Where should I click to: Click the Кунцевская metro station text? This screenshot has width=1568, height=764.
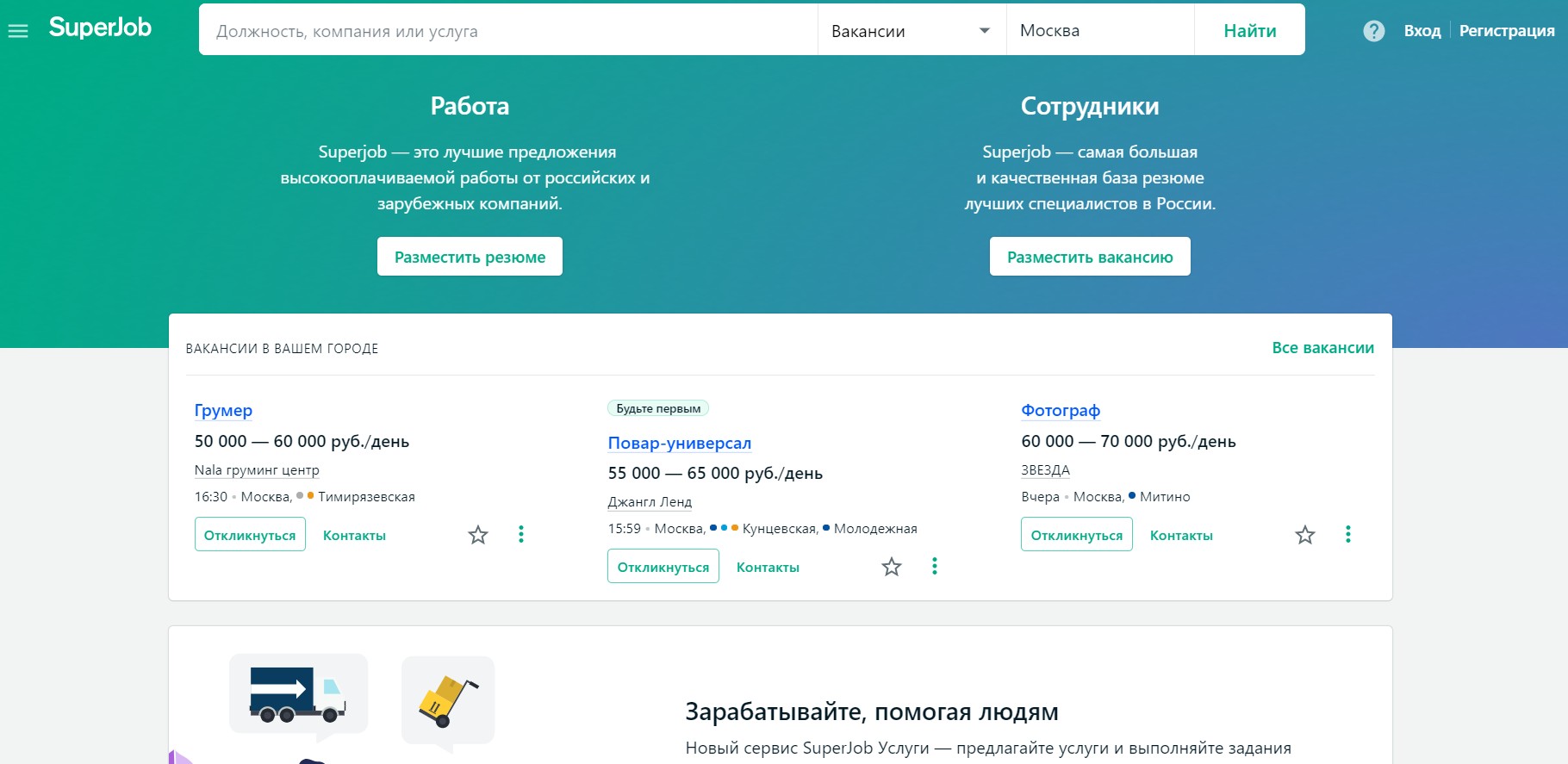[779, 529]
